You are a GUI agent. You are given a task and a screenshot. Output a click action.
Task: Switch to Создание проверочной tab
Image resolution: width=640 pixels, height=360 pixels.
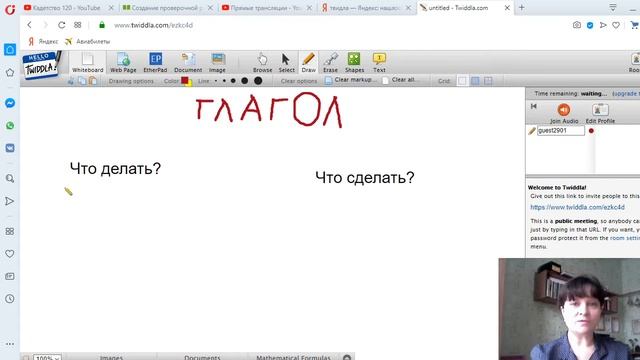pyautogui.click(x=167, y=8)
